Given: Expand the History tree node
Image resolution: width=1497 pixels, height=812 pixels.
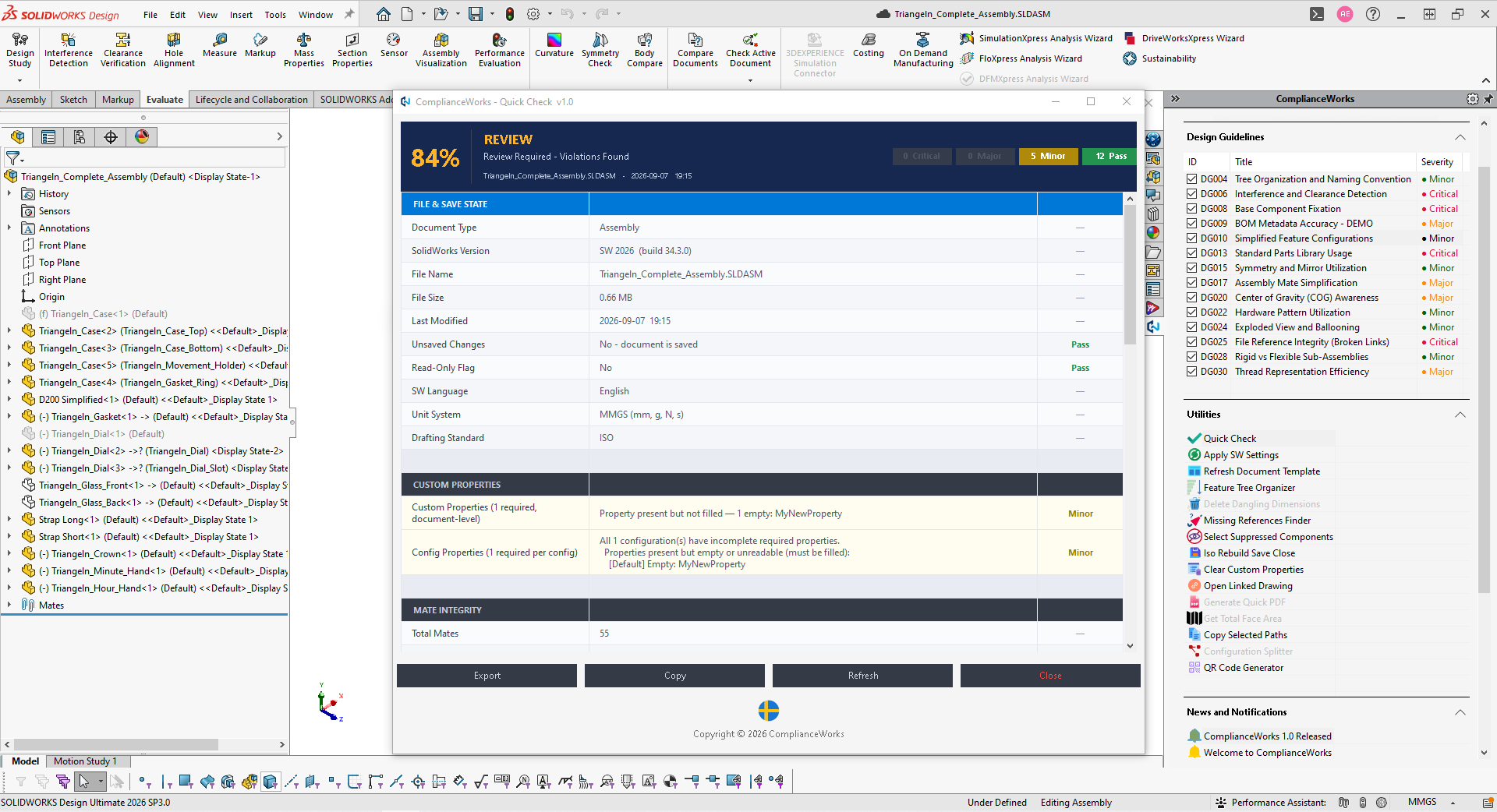Looking at the screenshot, I should 9,194.
